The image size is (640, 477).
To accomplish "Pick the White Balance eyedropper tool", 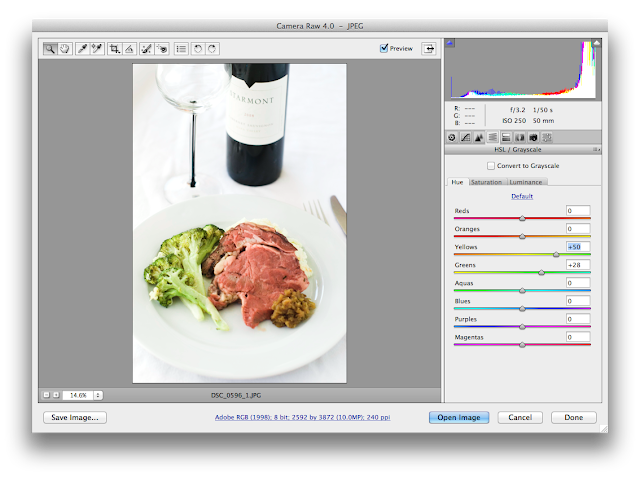I will [82, 49].
